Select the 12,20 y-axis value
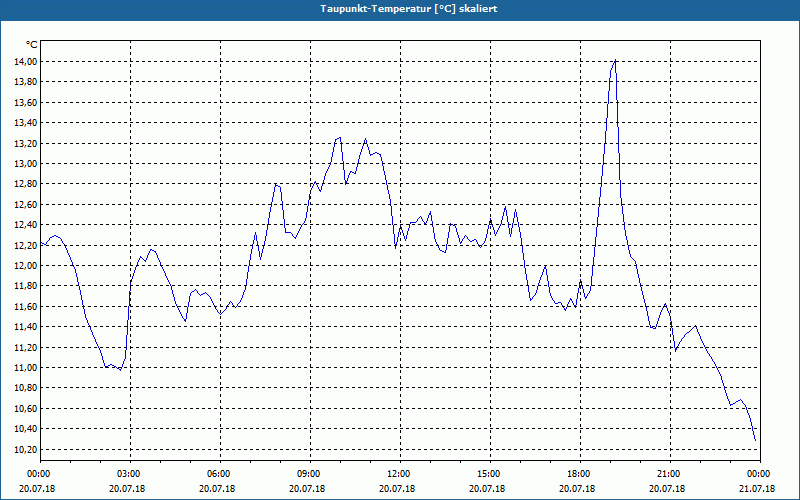The width and height of the screenshot is (800, 500). coord(27,245)
